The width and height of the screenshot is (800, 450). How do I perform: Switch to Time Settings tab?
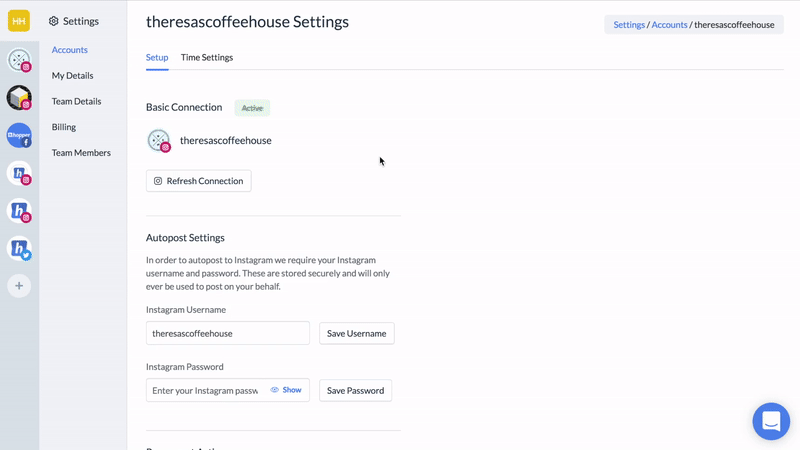tap(207, 57)
